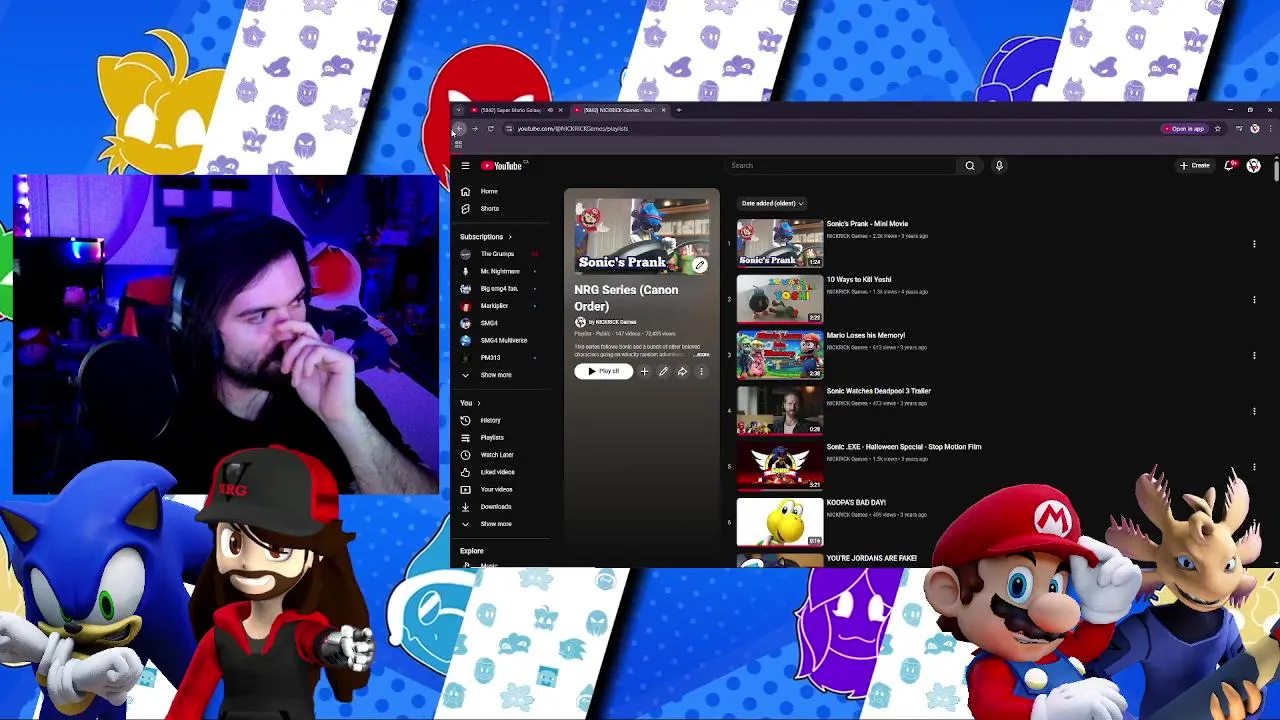This screenshot has height=720, width=1280.
Task: Open the Date added (oldest) sort dropdown
Action: (x=772, y=204)
